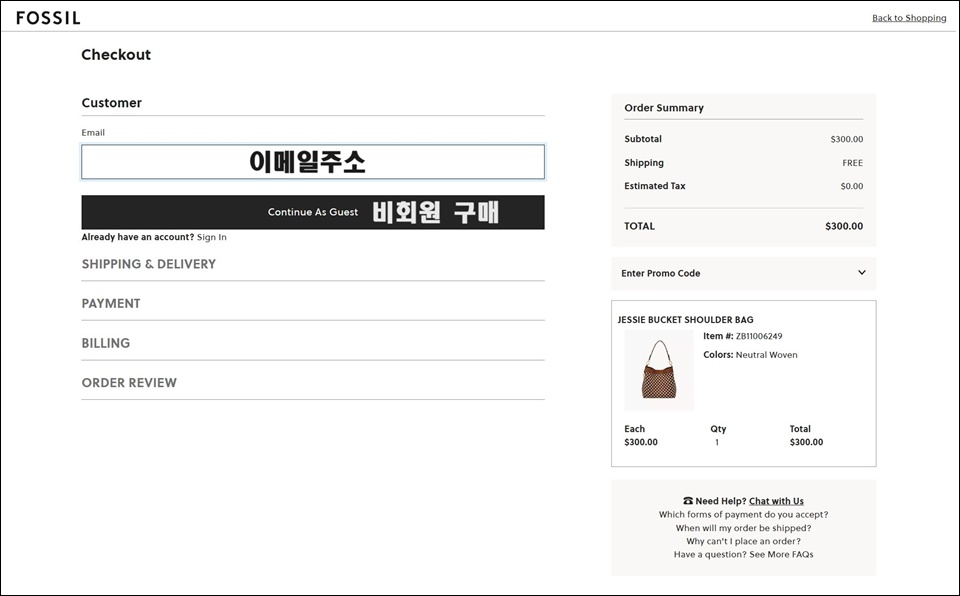The width and height of the screenshot is (960, 596).
Task: Select the Neutral Woven color text
Action: click(x=767, y=355)
